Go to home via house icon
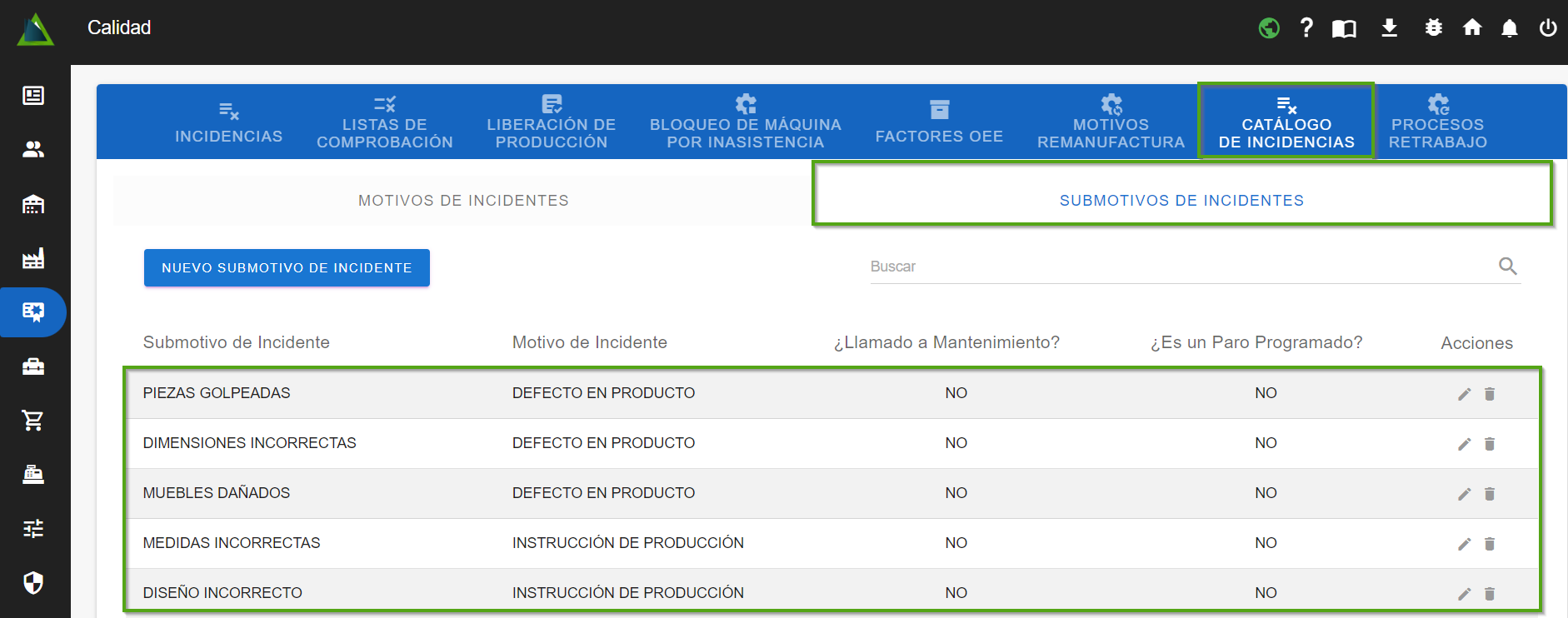This screenshot has width=1568, height=618. pos(1472,28)
